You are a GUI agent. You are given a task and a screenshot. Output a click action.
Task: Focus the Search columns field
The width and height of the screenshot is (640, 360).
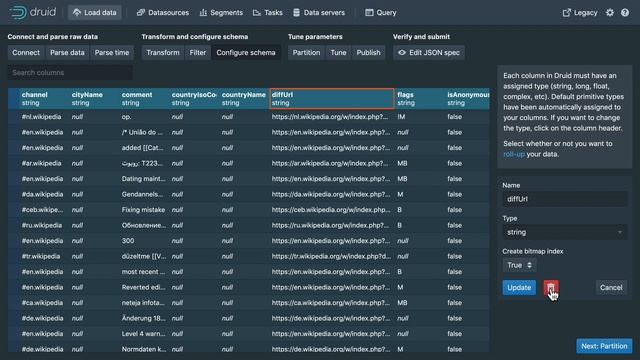click(x=70, y=73)
